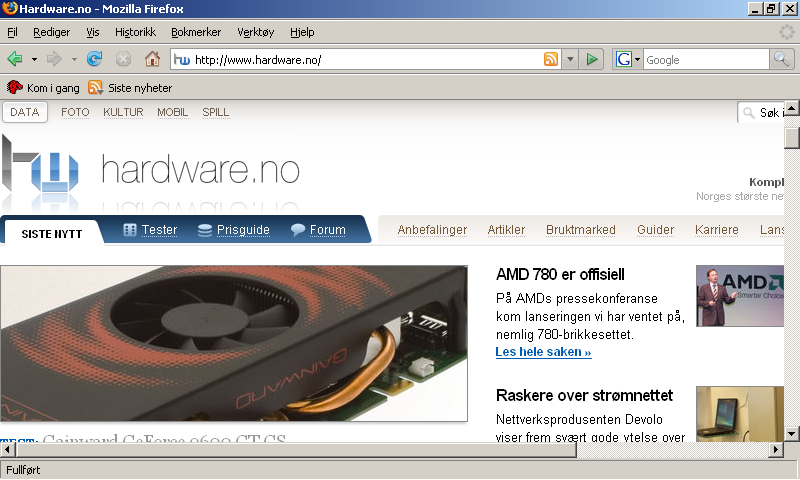Open the Tester section
800x480 pixels.
coord(151,230)
